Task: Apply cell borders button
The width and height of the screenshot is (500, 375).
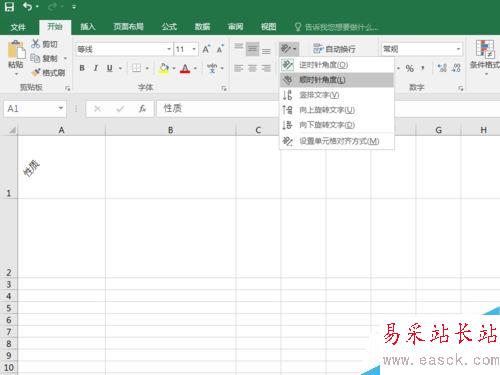Action: 136,68
